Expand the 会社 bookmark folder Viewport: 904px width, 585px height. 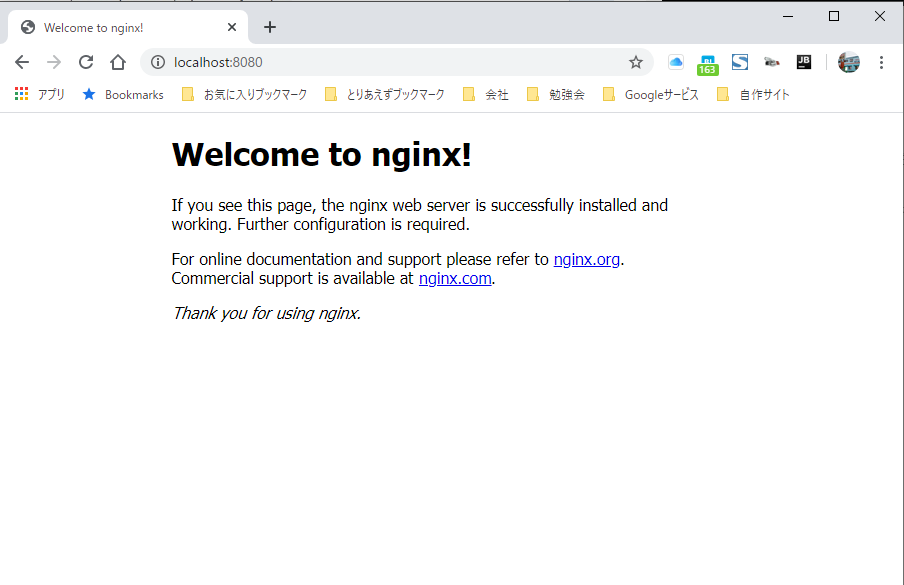coord(486,95)
